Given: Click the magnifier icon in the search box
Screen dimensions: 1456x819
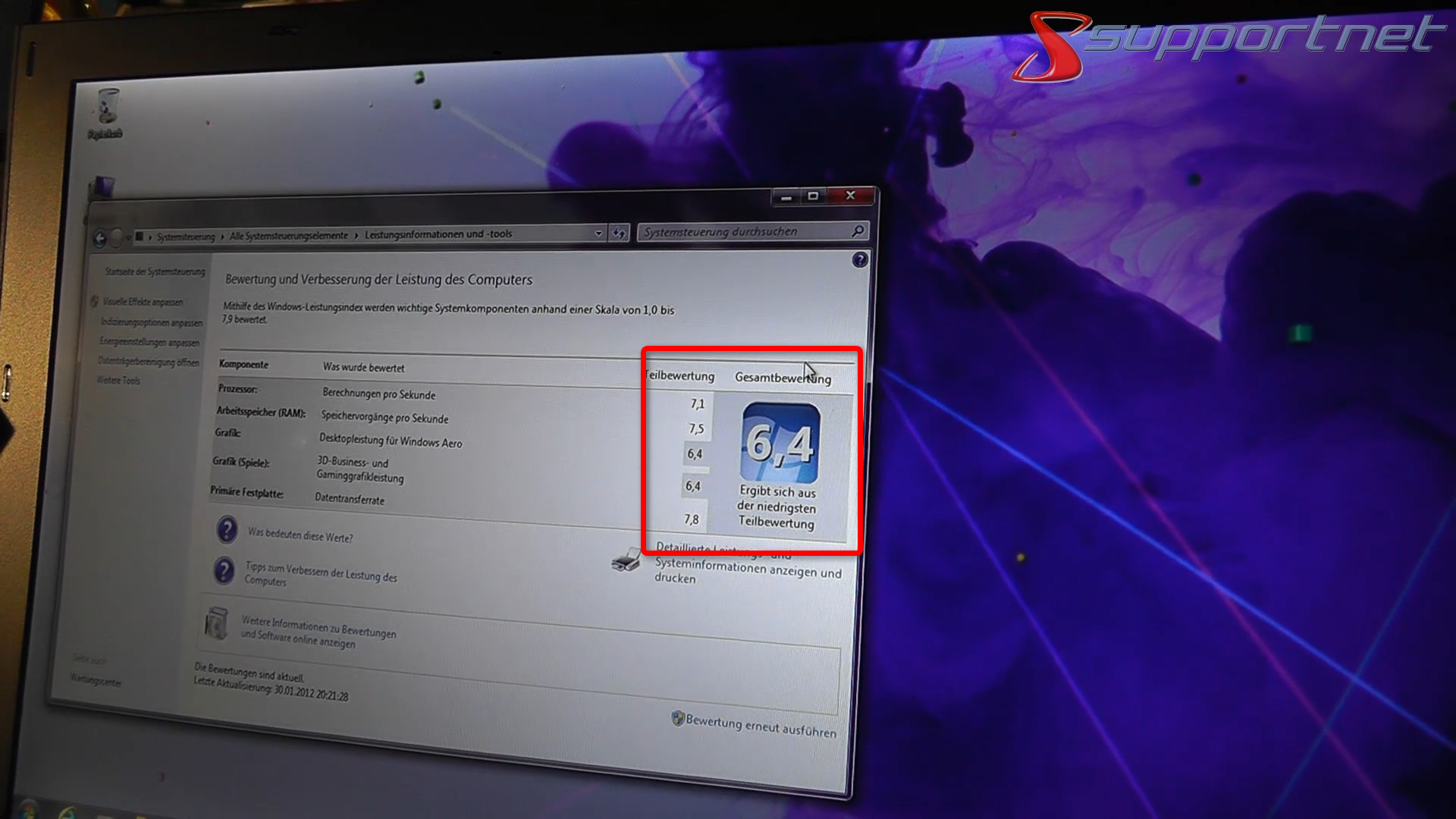Looking at the screenshot, I should coord(858,231).
